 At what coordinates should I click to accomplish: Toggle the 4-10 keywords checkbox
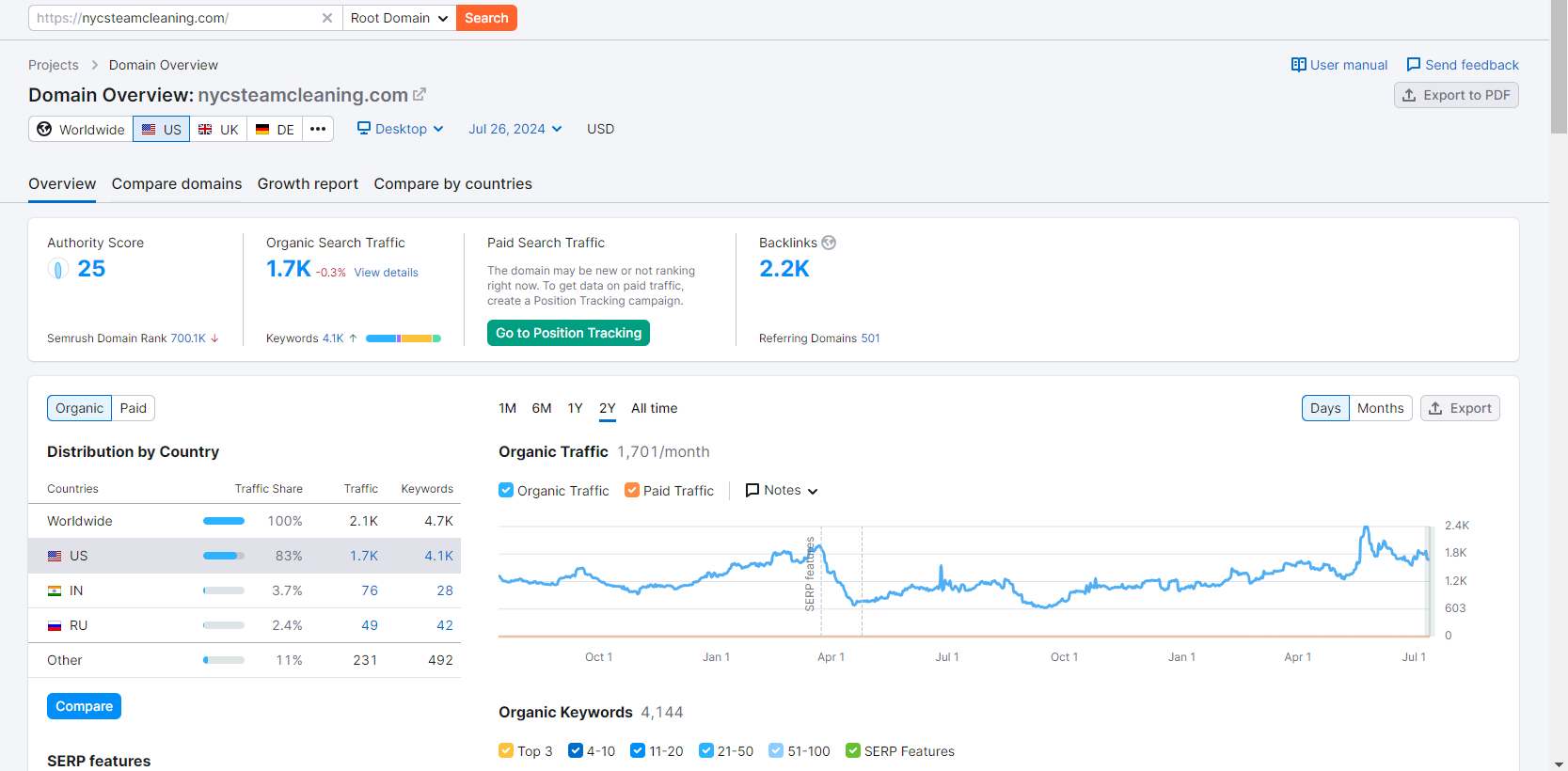(576, 750)
